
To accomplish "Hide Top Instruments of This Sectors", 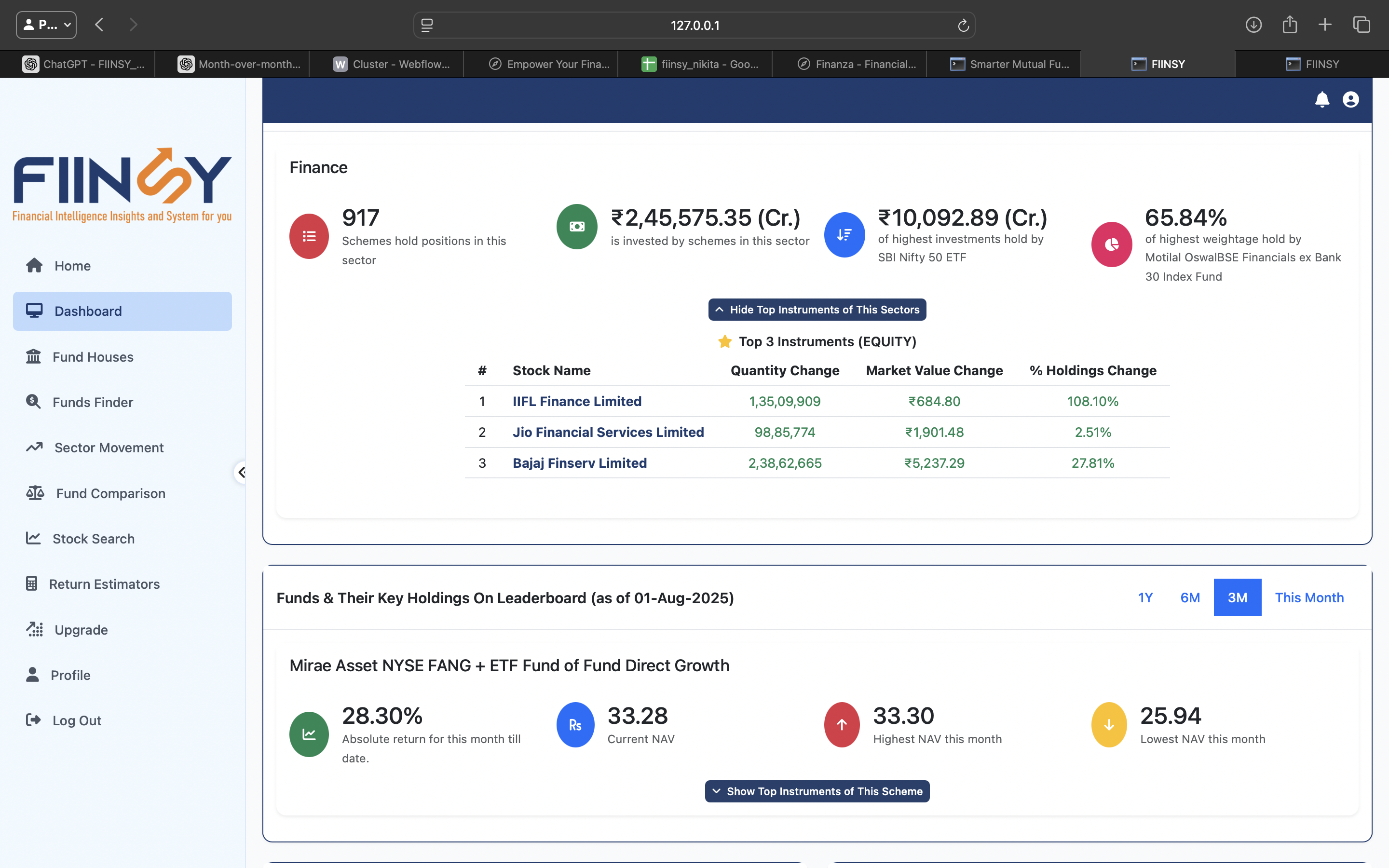I will point(817,310).
